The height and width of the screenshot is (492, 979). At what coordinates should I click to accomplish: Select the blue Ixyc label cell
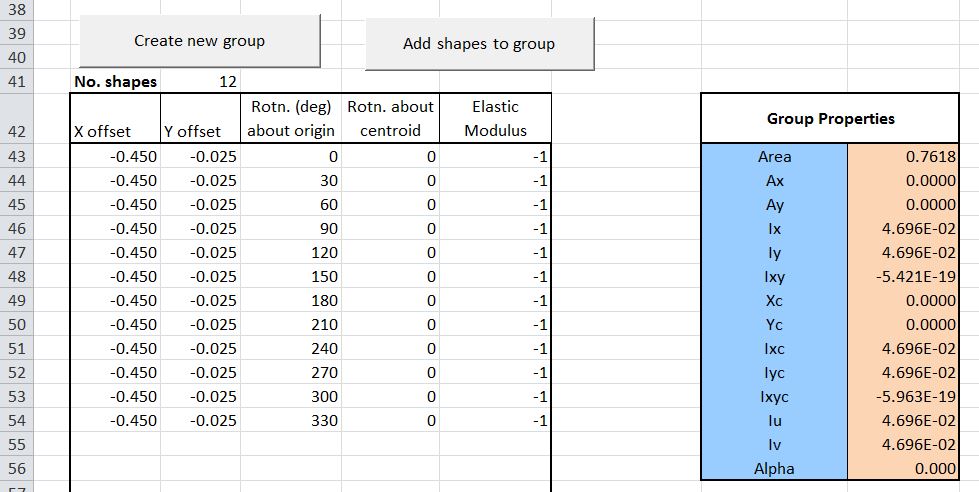774,396
